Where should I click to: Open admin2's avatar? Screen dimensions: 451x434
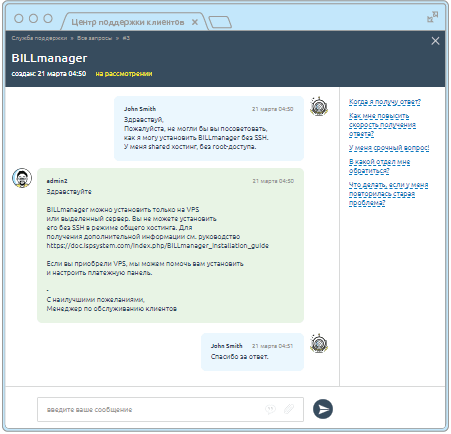pyautogui.click(x=22, y=178)
